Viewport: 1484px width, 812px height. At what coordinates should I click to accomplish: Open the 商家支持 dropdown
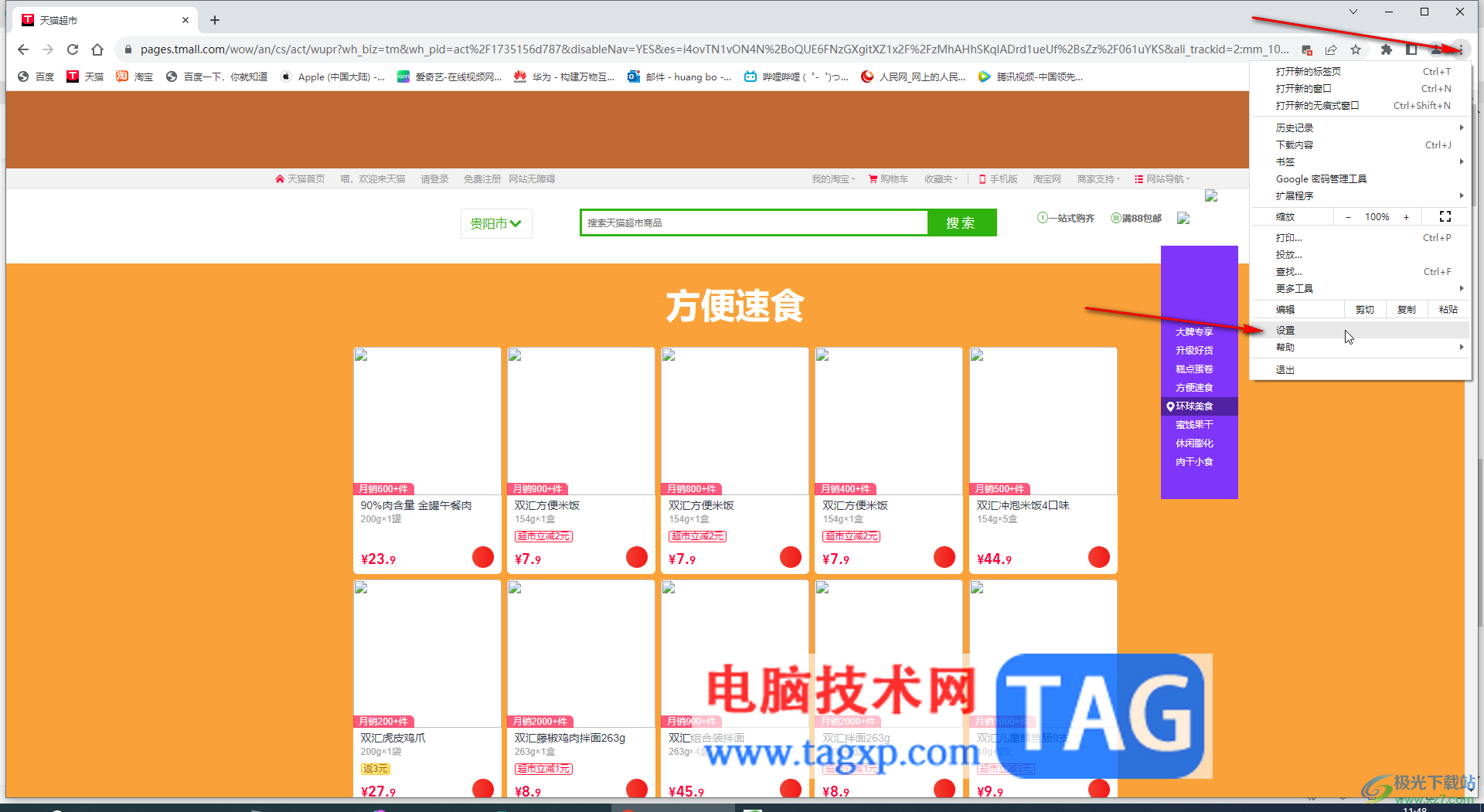pos(1098,179)
